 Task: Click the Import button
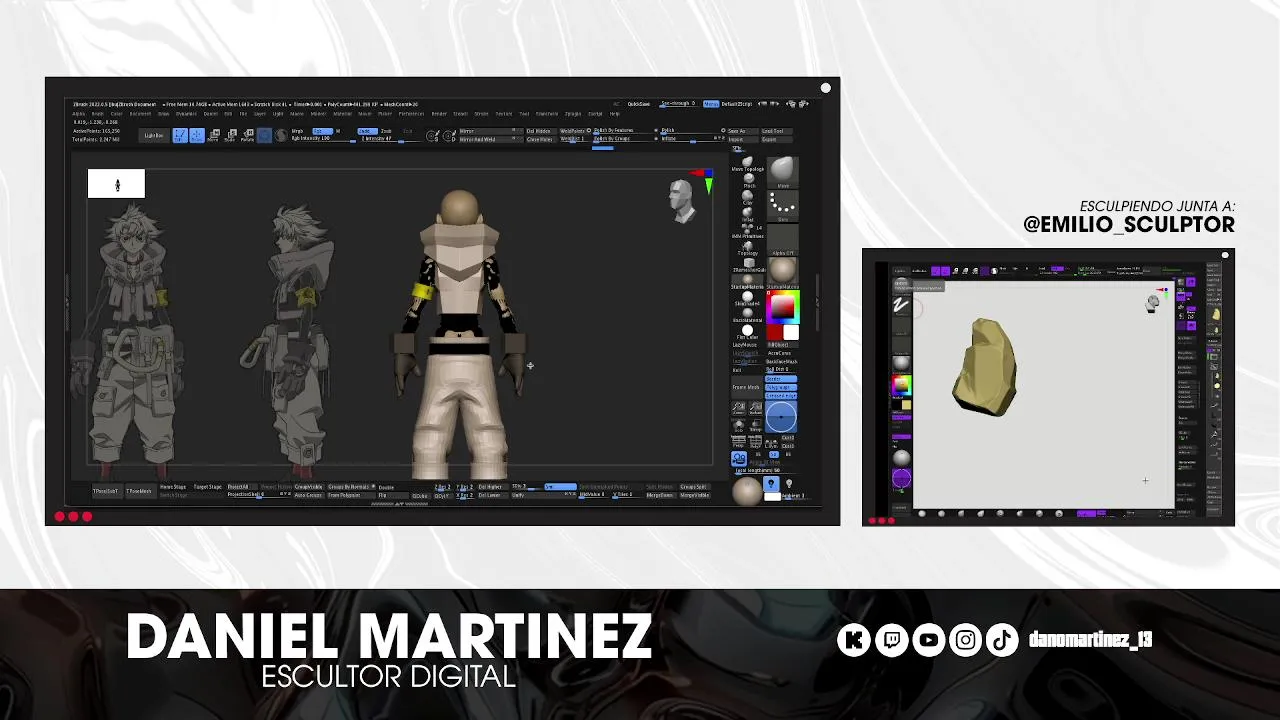point(743,140)
